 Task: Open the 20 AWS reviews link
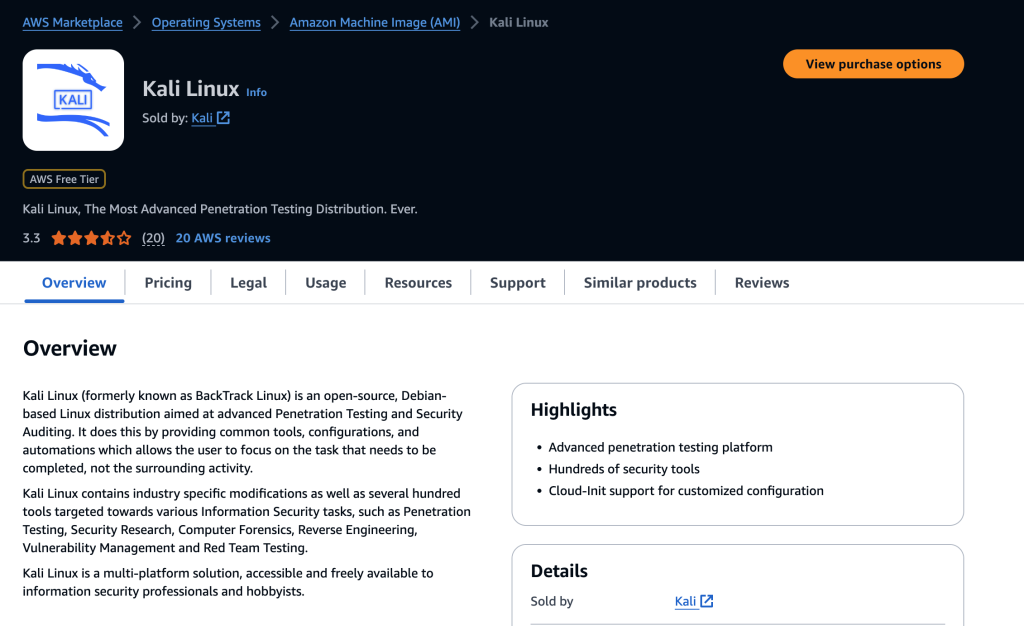click(222, 238)
